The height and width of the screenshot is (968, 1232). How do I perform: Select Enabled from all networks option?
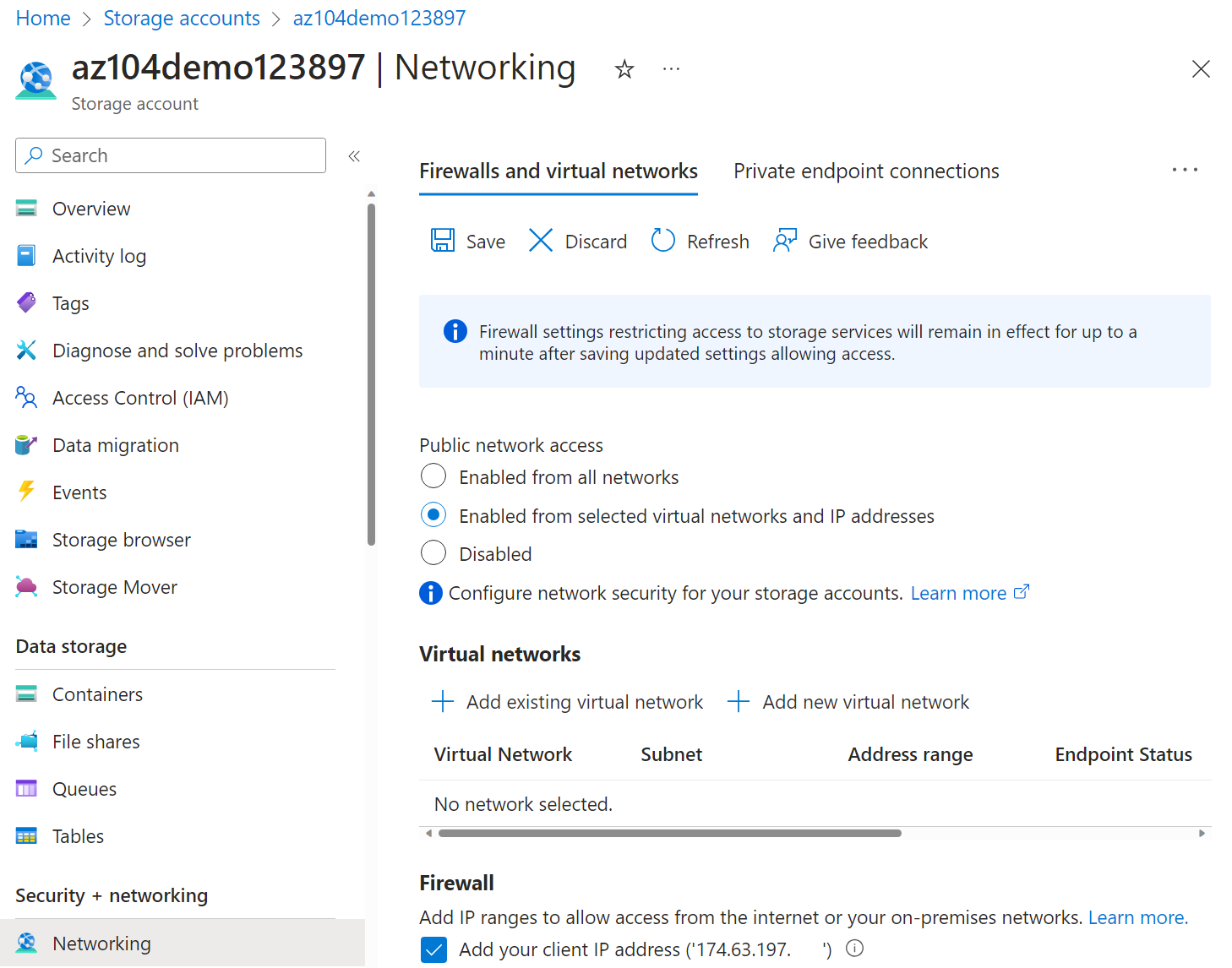click(433, 476)
